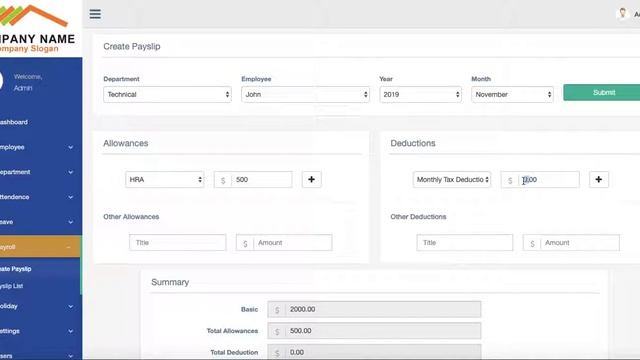Collapse the Payroll sidebar menu
Screen dimensions: 640x360
click(x=40, y=247)
